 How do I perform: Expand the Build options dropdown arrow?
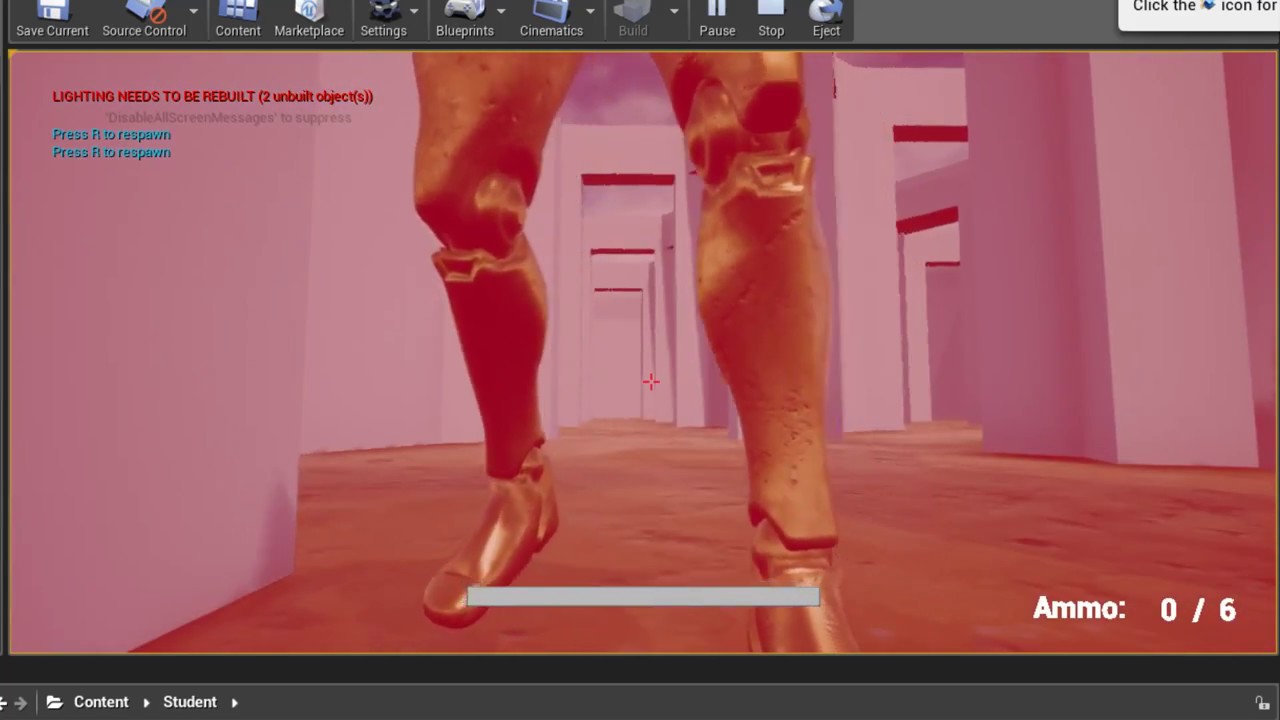click(x=674, y=11)
